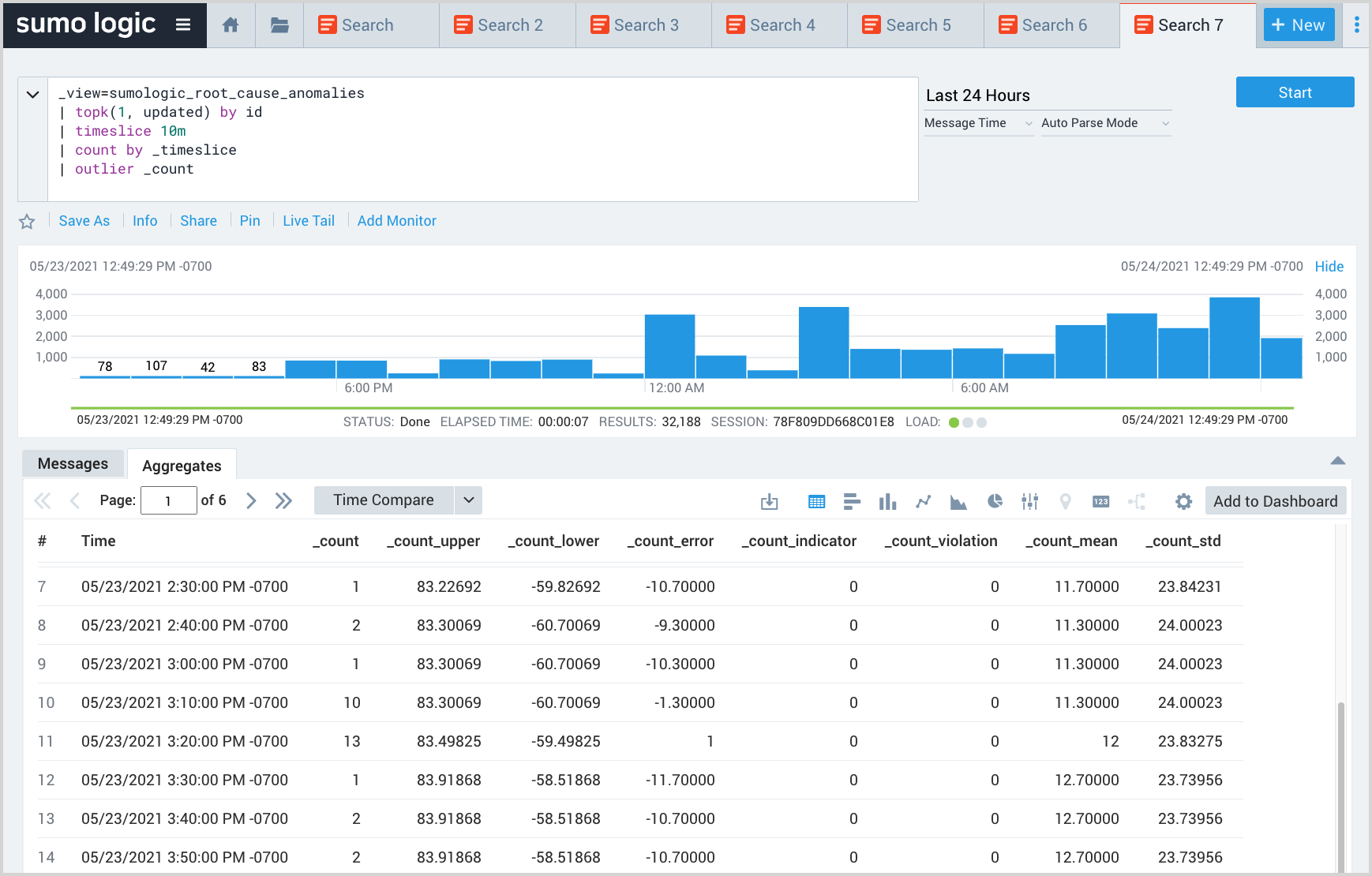Favorite this search with the star icon

[27, 222]
